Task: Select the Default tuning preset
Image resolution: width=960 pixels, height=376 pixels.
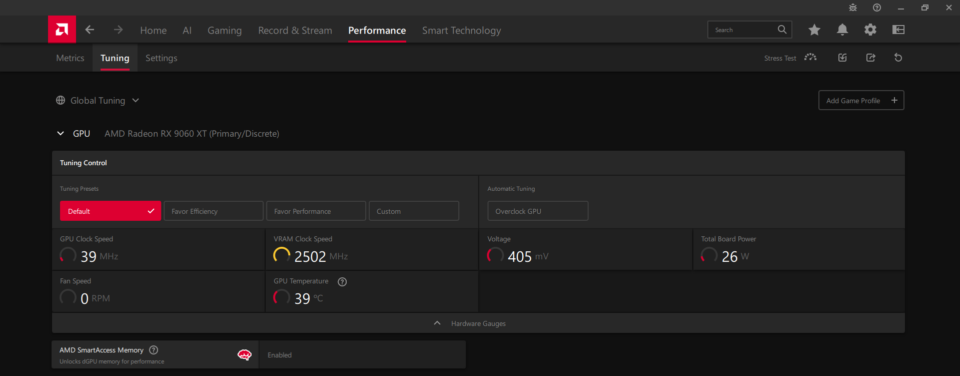Action: click(x=110, y=211)
